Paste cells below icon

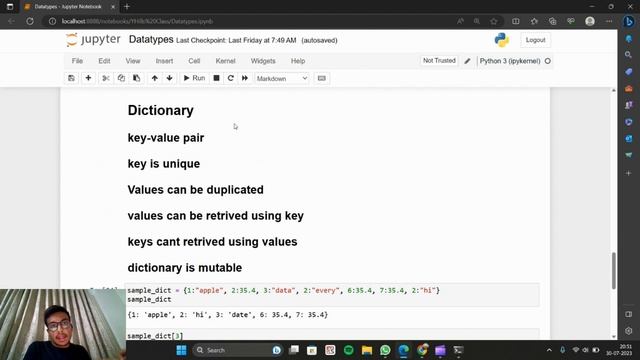click(x=137, y=78)
